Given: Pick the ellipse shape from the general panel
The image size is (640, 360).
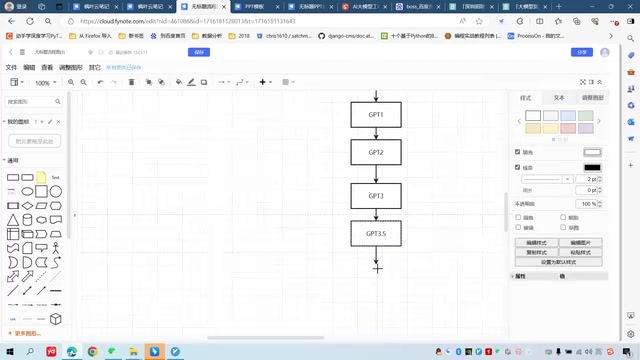Looking at the screenshot, I should [27, 191].
